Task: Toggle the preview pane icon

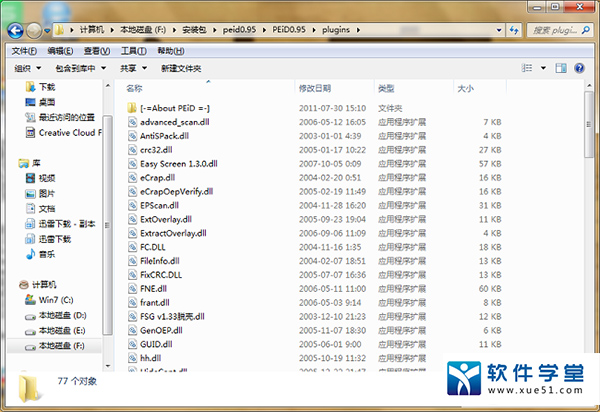Action: coord(561,68)
